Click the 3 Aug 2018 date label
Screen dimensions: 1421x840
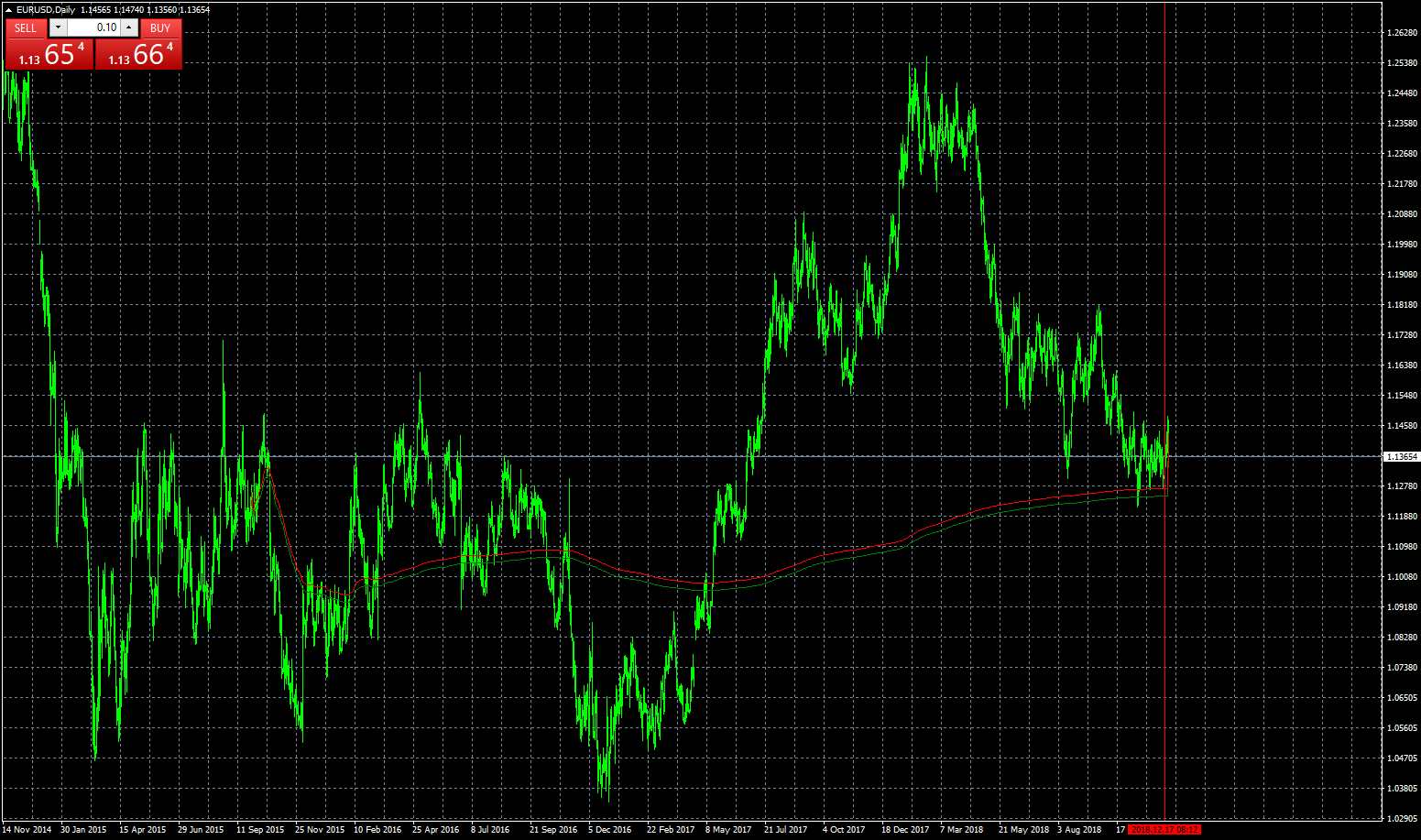coord(1079,830)
